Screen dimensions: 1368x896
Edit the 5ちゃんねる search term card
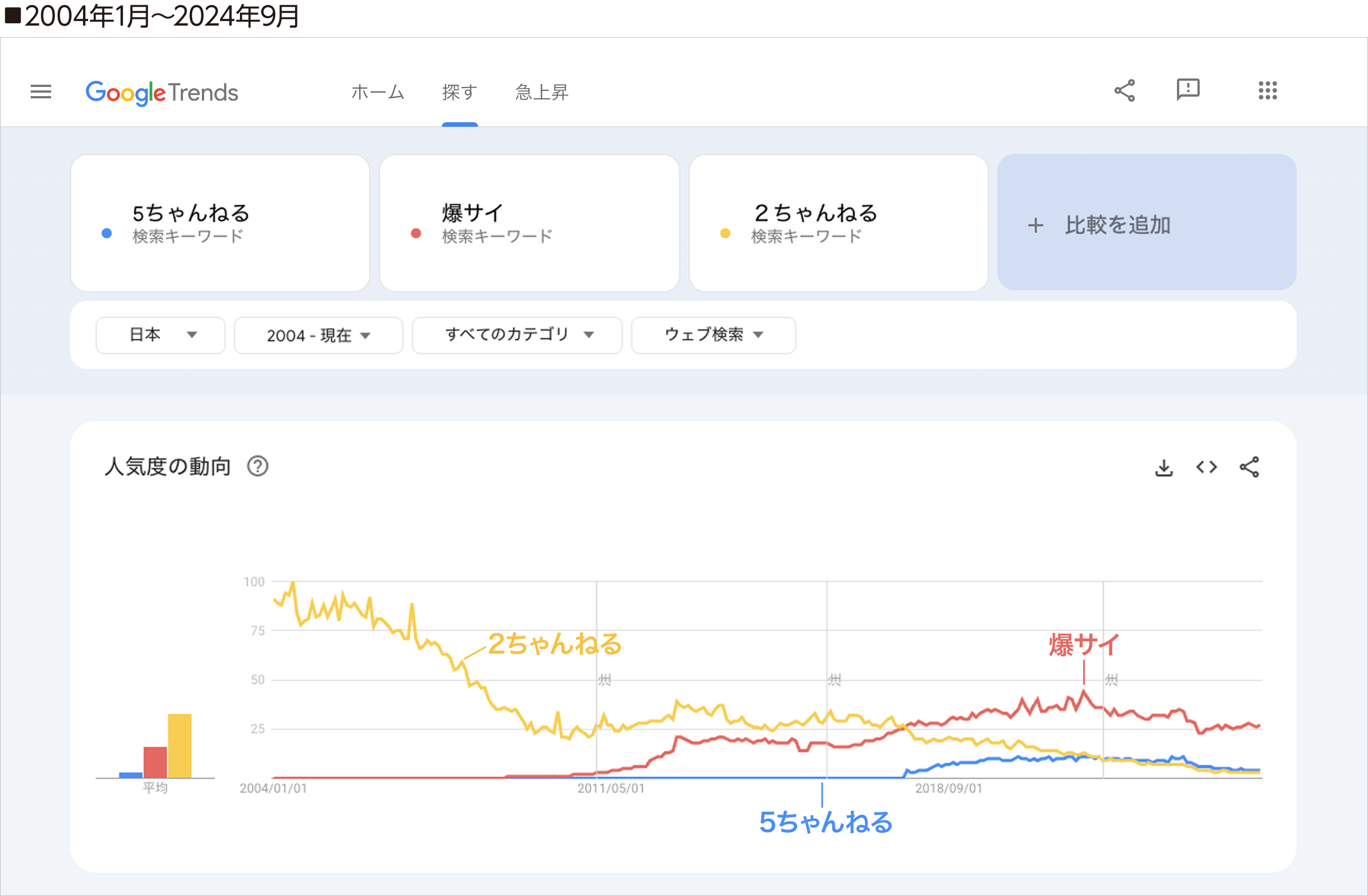(219, 222)
